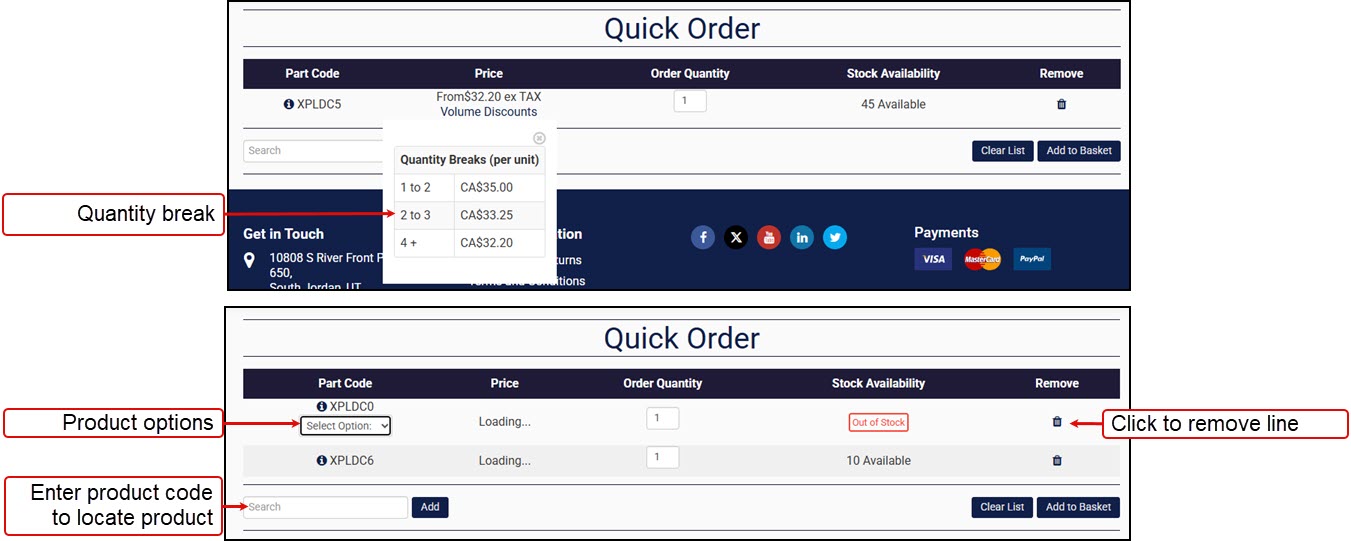This screenshot has width=1351, height=541.
Task: Click the info icon beside XPLDC6
Action: coord(322,461)
